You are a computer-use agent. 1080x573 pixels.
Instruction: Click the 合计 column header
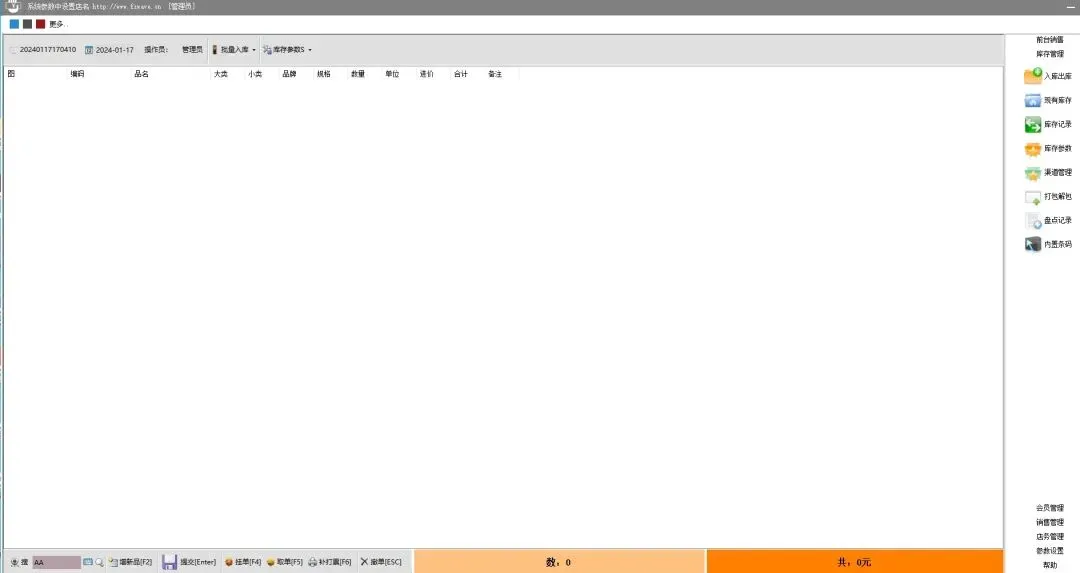[461, 74]
